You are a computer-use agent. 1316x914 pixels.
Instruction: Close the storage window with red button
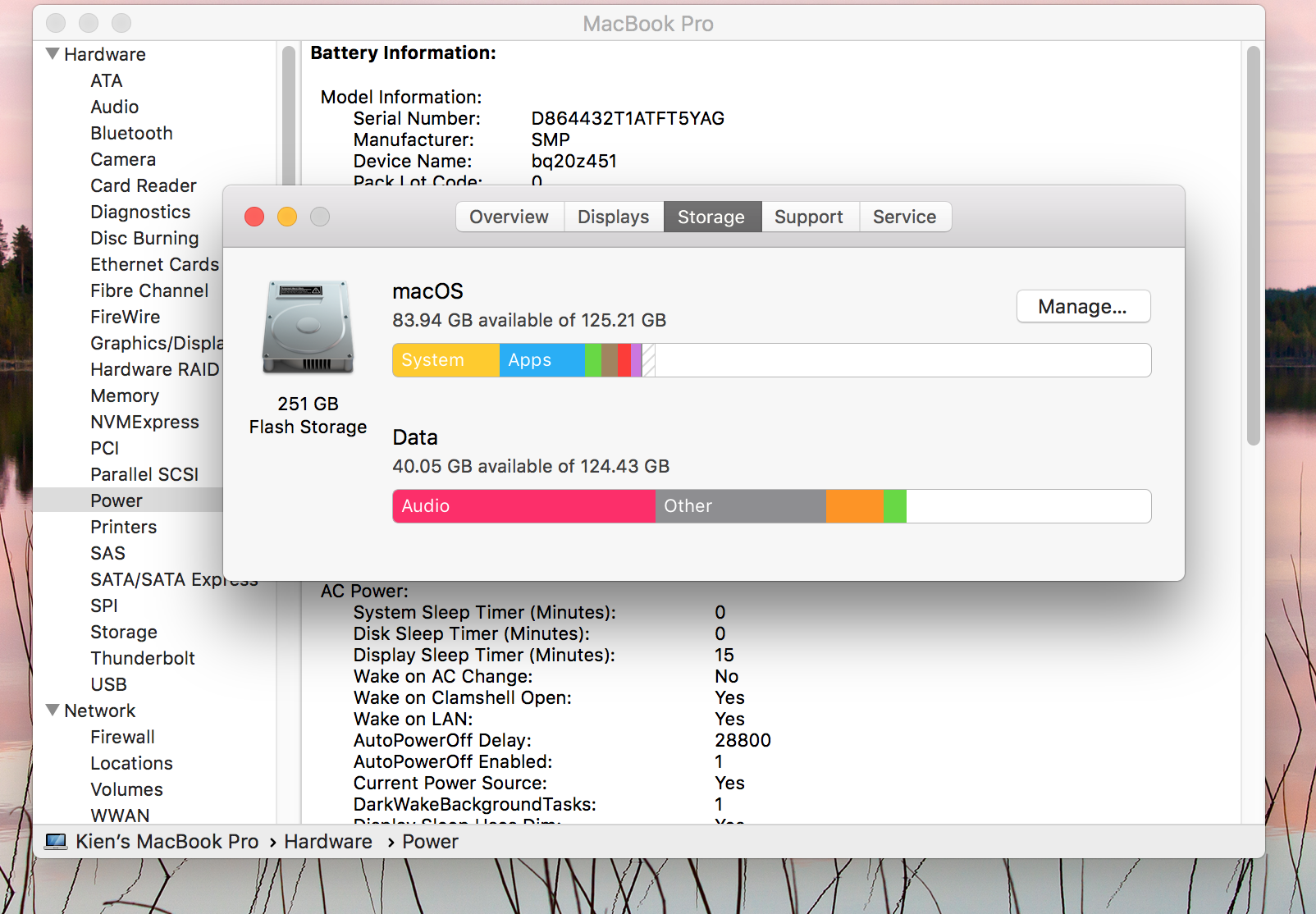[254, 217]
